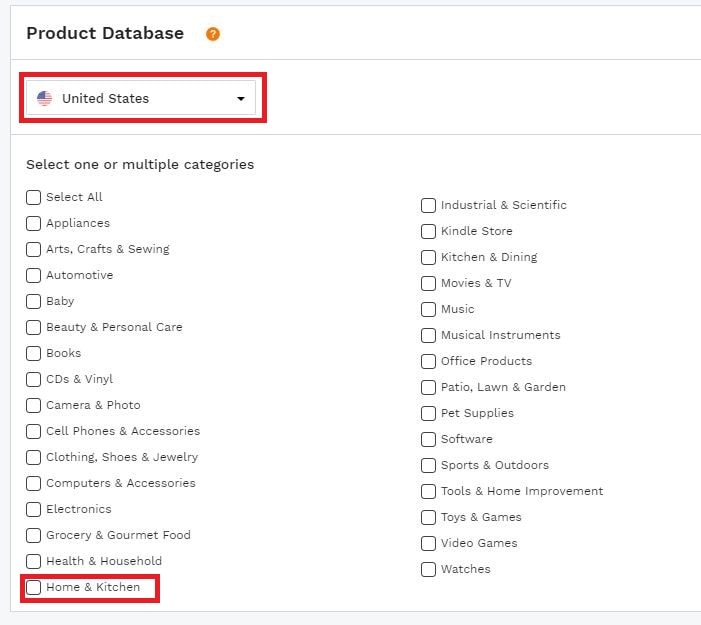Enable the Pet Supplies checkbox
Viewport: 701px width, 625px height.
pos(428,413)
